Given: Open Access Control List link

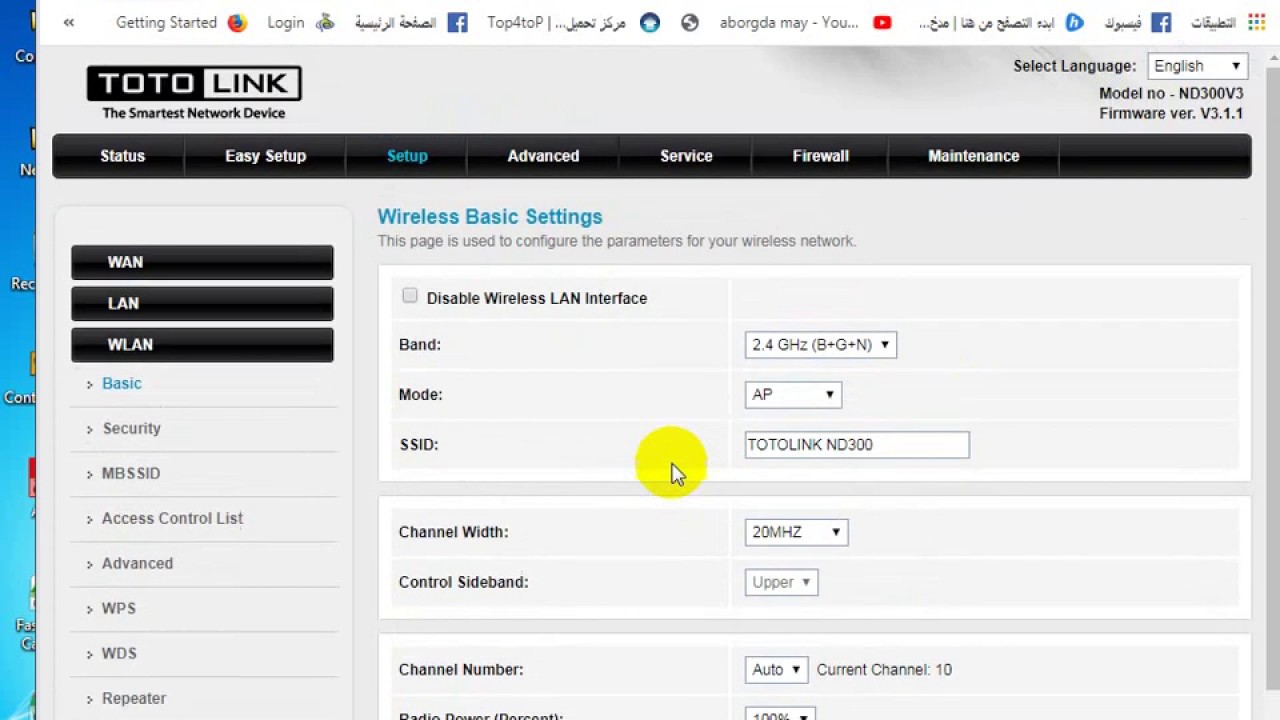Looking at the screenshot, I should pyautogui.click(x=172, y=519).
